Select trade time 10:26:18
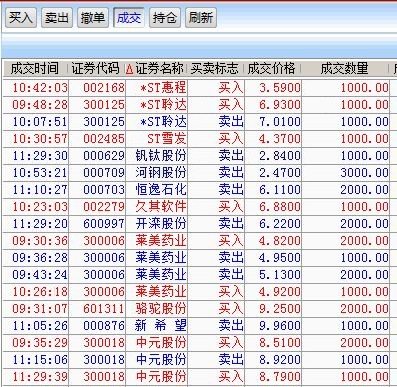This screenshot has height=387, width=397. (x=40, y=292)
